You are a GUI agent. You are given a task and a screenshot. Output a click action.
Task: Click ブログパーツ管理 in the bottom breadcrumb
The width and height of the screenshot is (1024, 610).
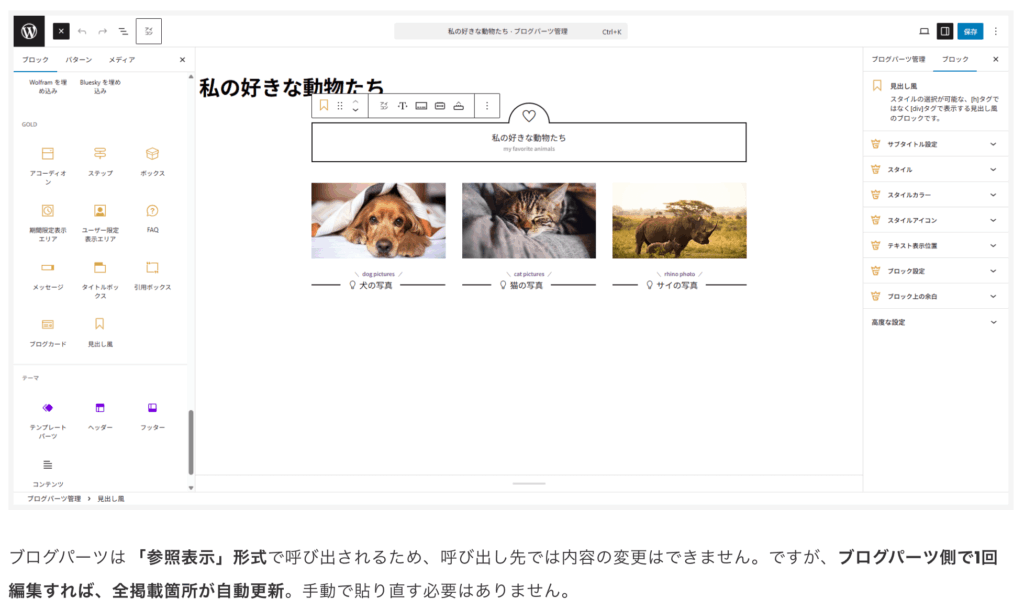coord(54,498)
